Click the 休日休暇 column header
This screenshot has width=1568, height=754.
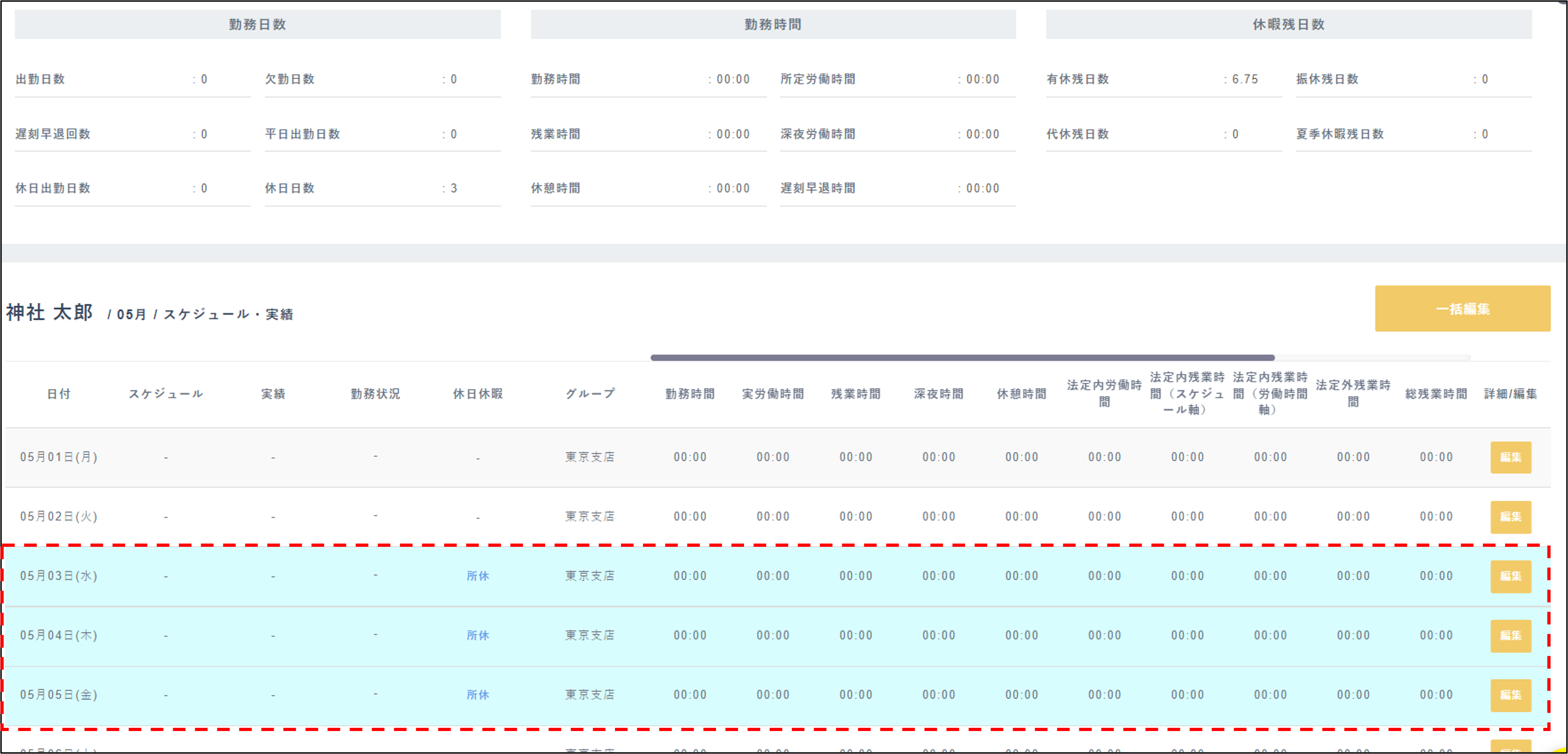(478, 394)
